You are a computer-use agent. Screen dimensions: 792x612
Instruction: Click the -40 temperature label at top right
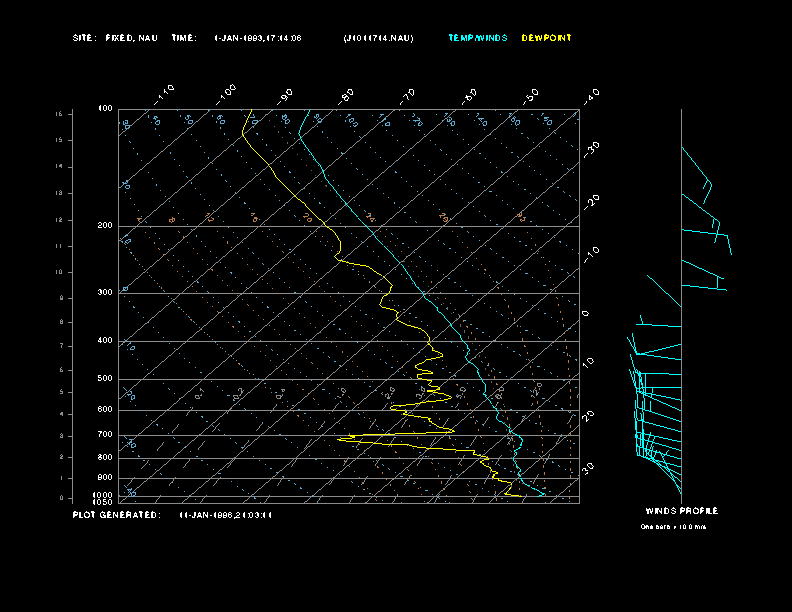[x=591, y=95]
